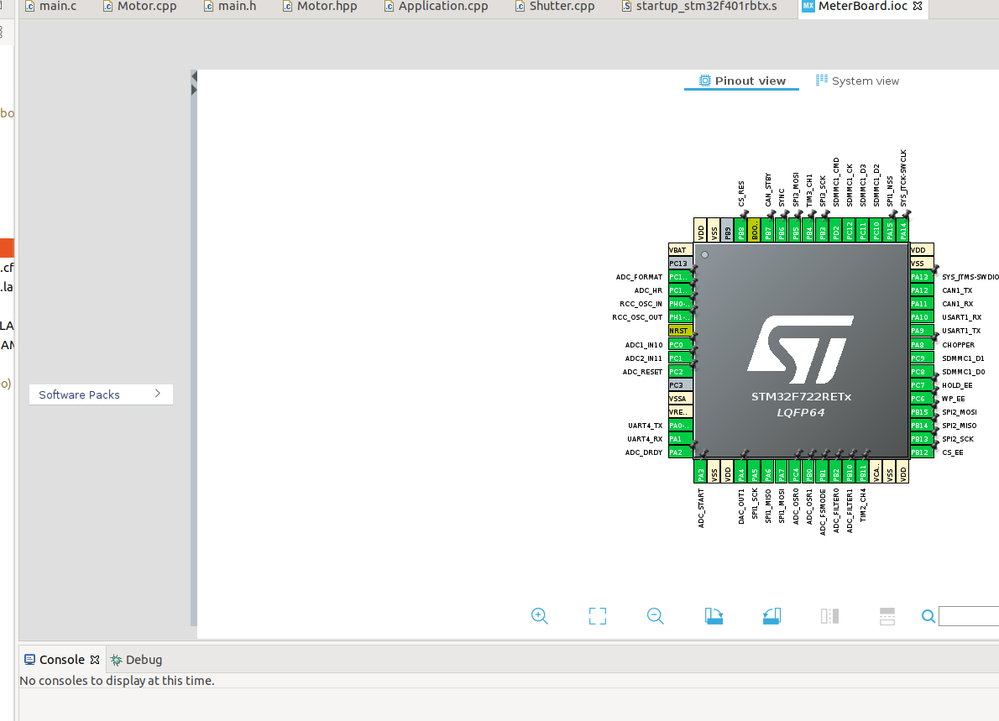This screenshot has width=999, height=721.
Task: Open the Motor.cpp editor tab
Action: tap(140, 6)
